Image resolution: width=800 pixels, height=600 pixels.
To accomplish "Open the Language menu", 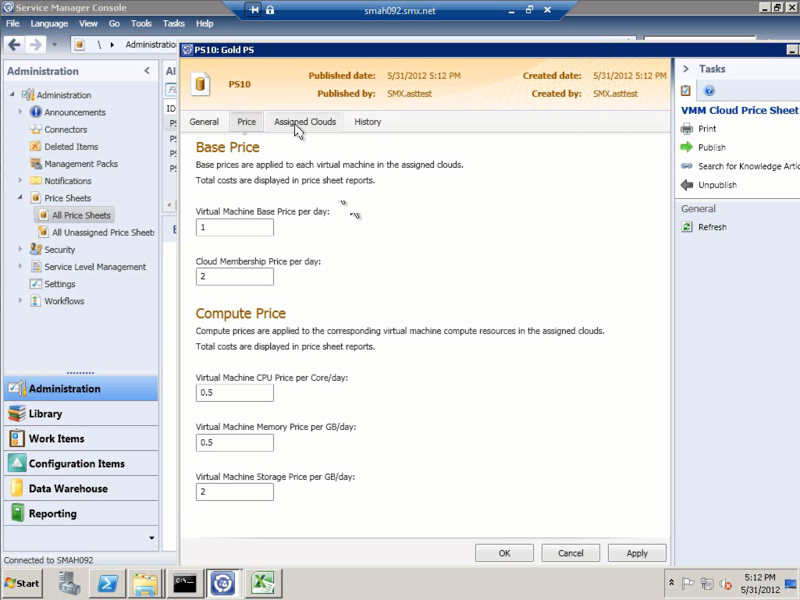I will click(49, 23).
